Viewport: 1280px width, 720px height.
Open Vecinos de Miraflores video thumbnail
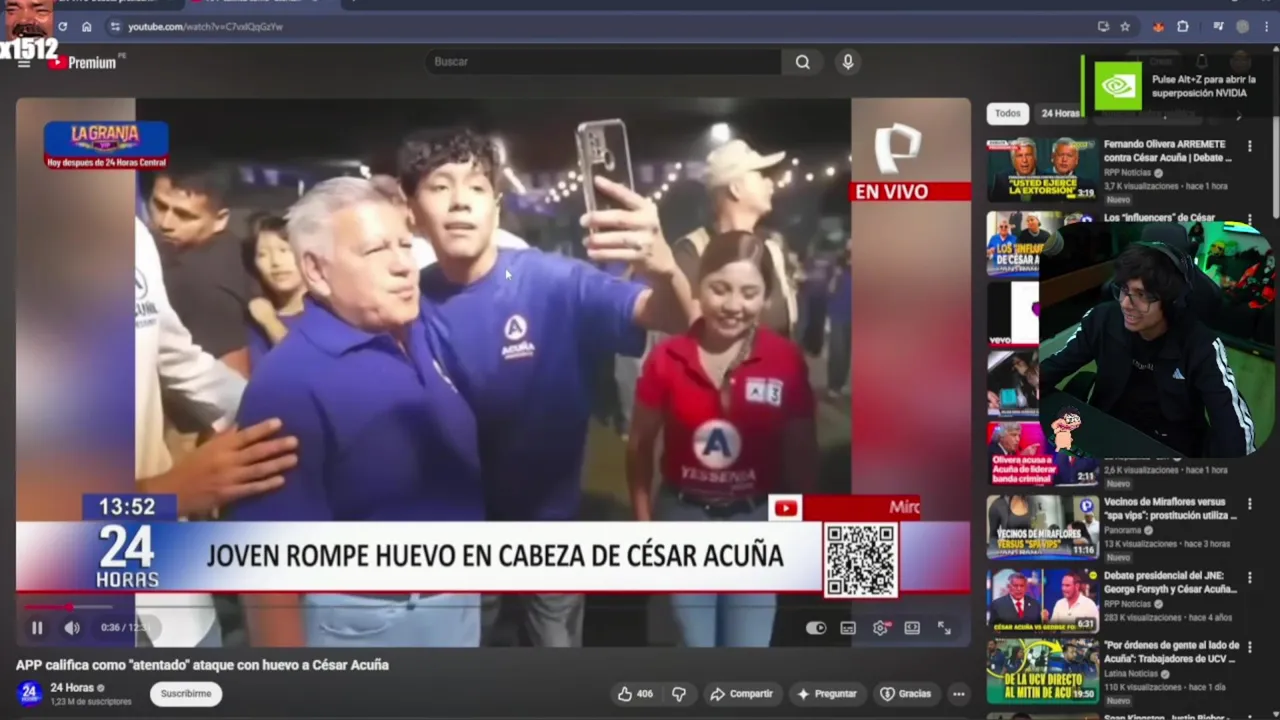[x=1042, y=527]
